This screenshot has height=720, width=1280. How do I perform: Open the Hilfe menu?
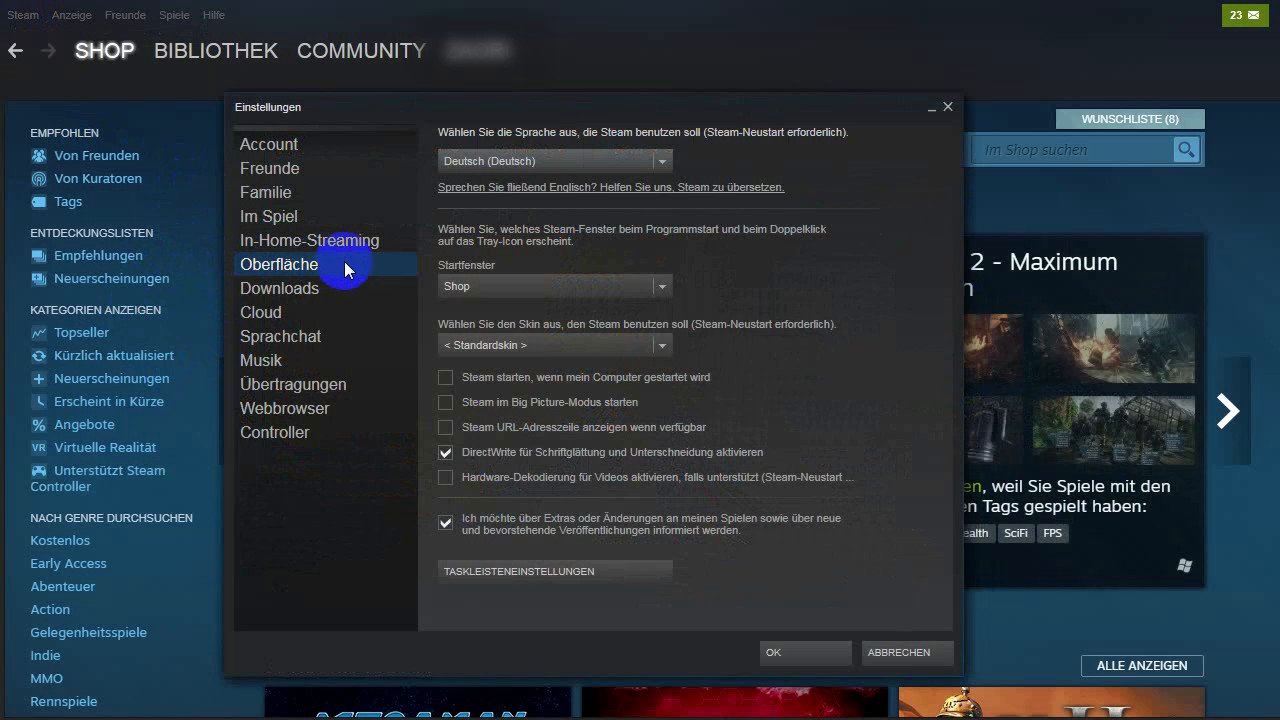click(x=213, y=15)
